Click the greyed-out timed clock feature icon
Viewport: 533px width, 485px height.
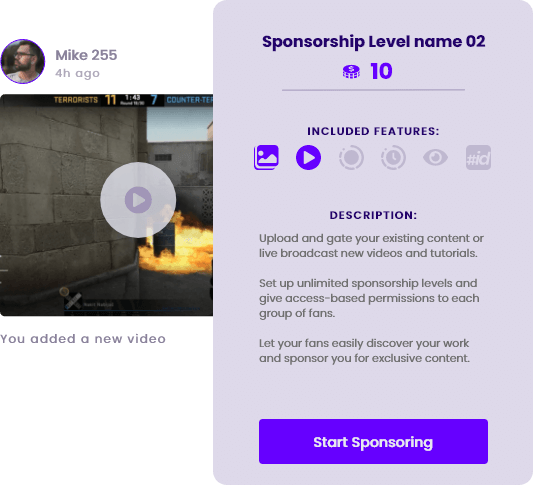(393, 157)
